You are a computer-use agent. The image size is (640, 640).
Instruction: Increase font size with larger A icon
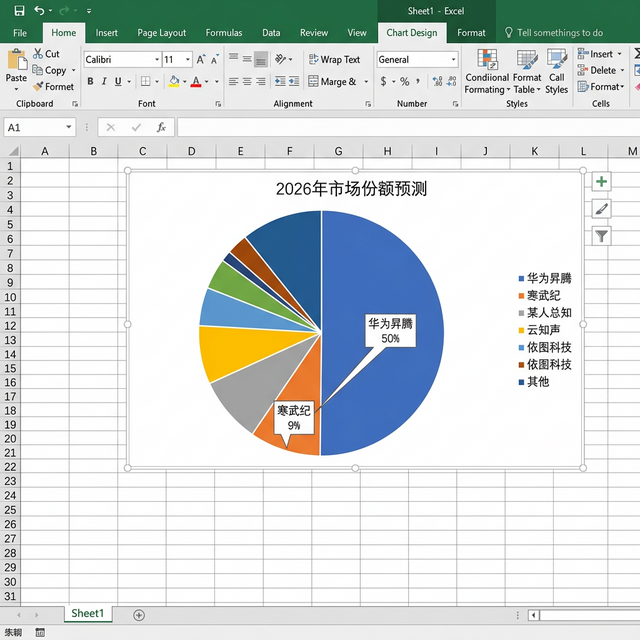pyautogui.click(x=201, y=60)
